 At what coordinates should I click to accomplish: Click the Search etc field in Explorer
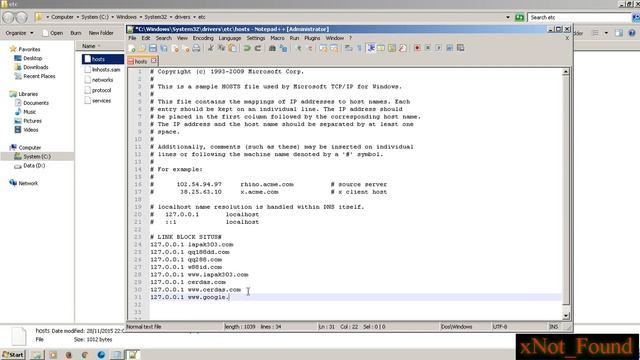tap(579, 17)
